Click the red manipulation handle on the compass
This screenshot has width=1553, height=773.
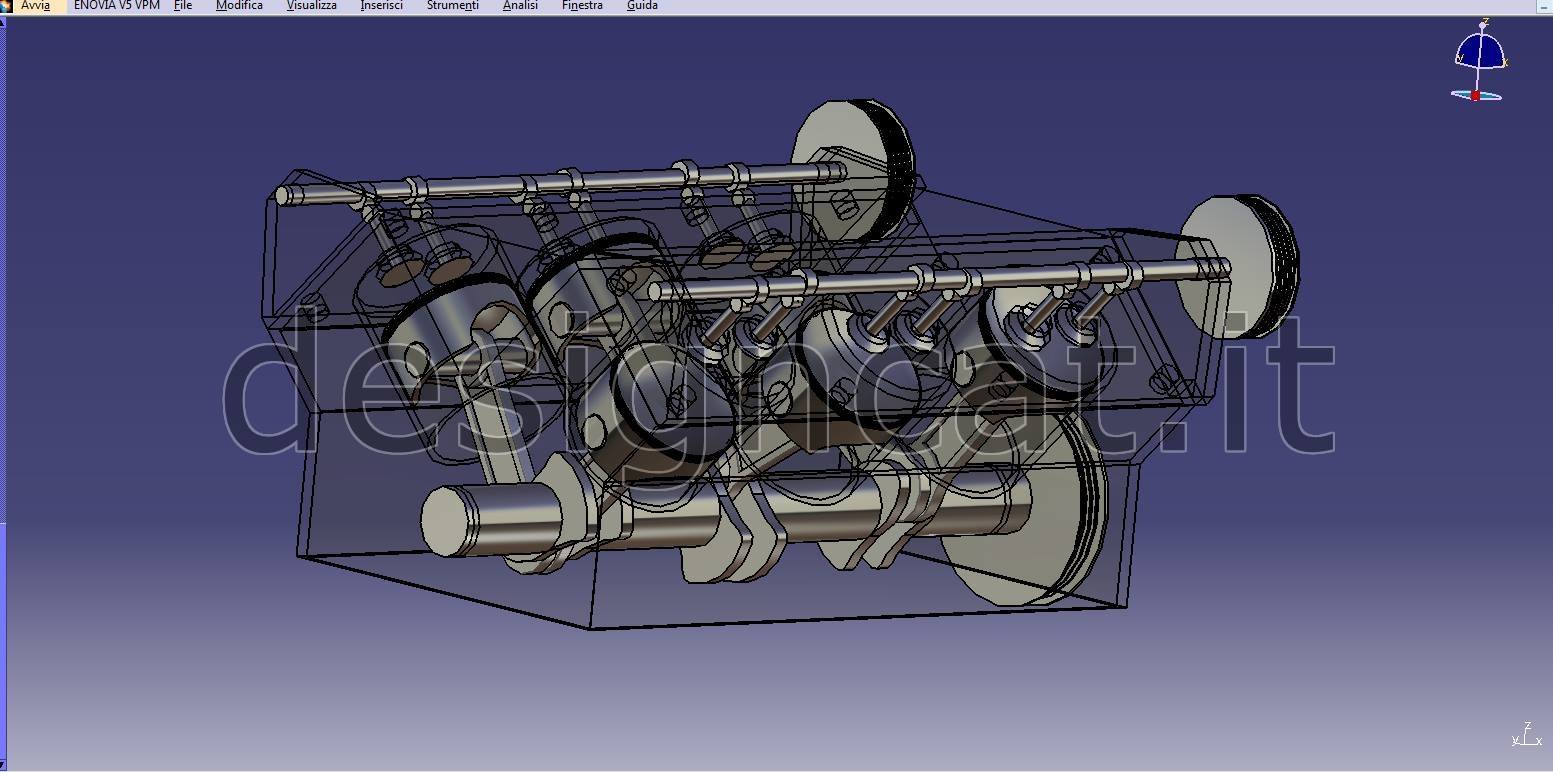[x=1475, y=96]
